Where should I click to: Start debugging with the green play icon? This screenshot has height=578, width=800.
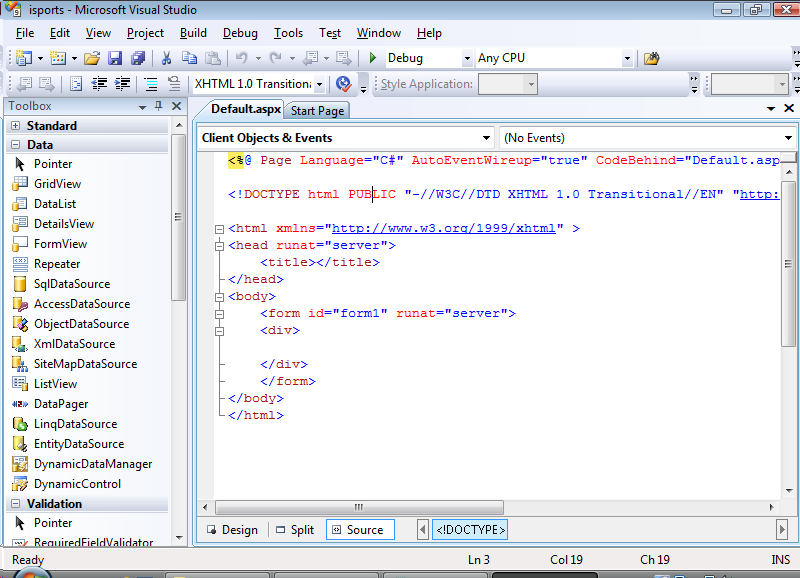click(x=372, y=58)
